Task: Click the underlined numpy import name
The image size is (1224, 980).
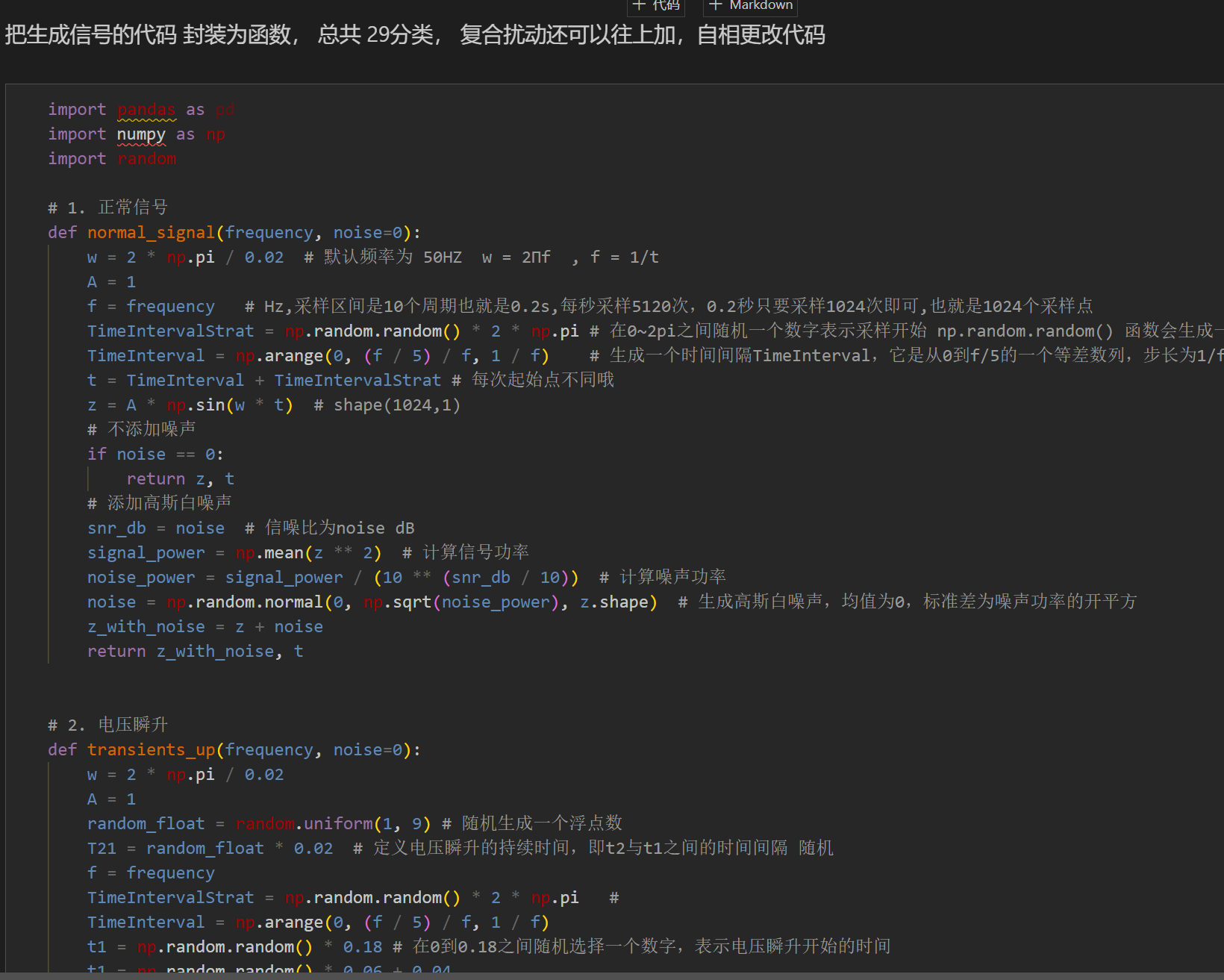Action: [141, 134]
